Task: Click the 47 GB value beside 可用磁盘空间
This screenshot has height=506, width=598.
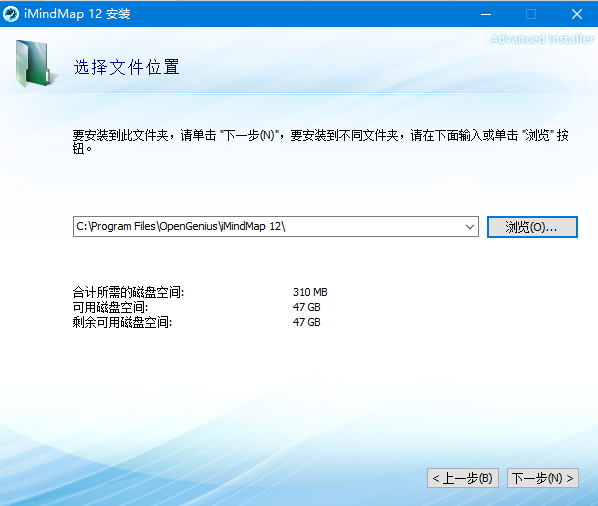Action: (307, 307)
